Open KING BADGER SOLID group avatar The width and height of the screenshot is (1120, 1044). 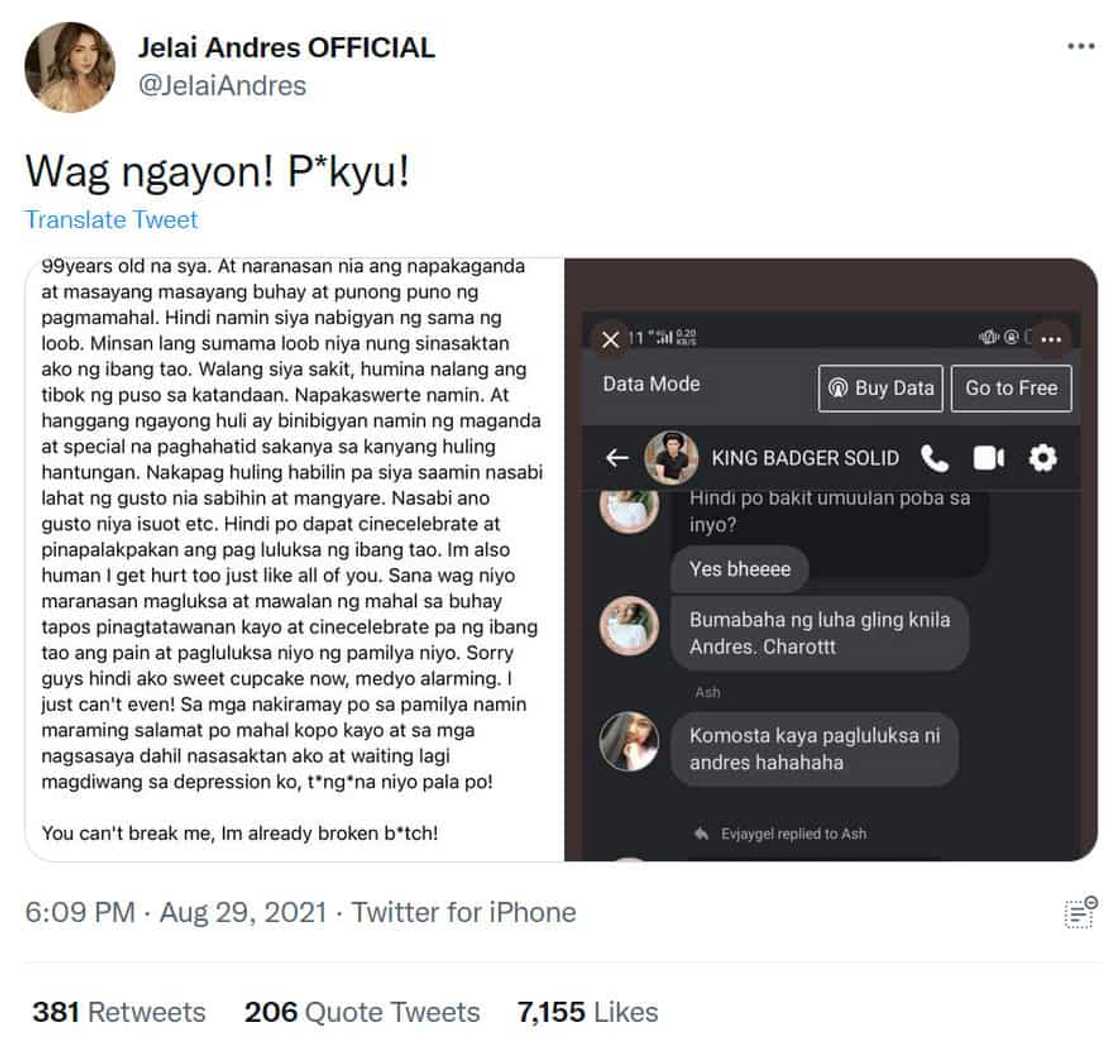(x=671, y=458)
